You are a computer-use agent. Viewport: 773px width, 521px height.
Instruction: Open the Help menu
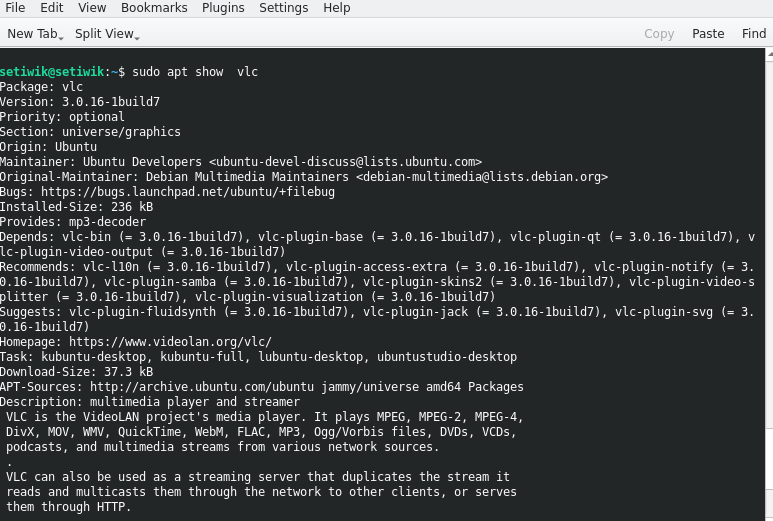pyautogui.click(x=337, y=8)
